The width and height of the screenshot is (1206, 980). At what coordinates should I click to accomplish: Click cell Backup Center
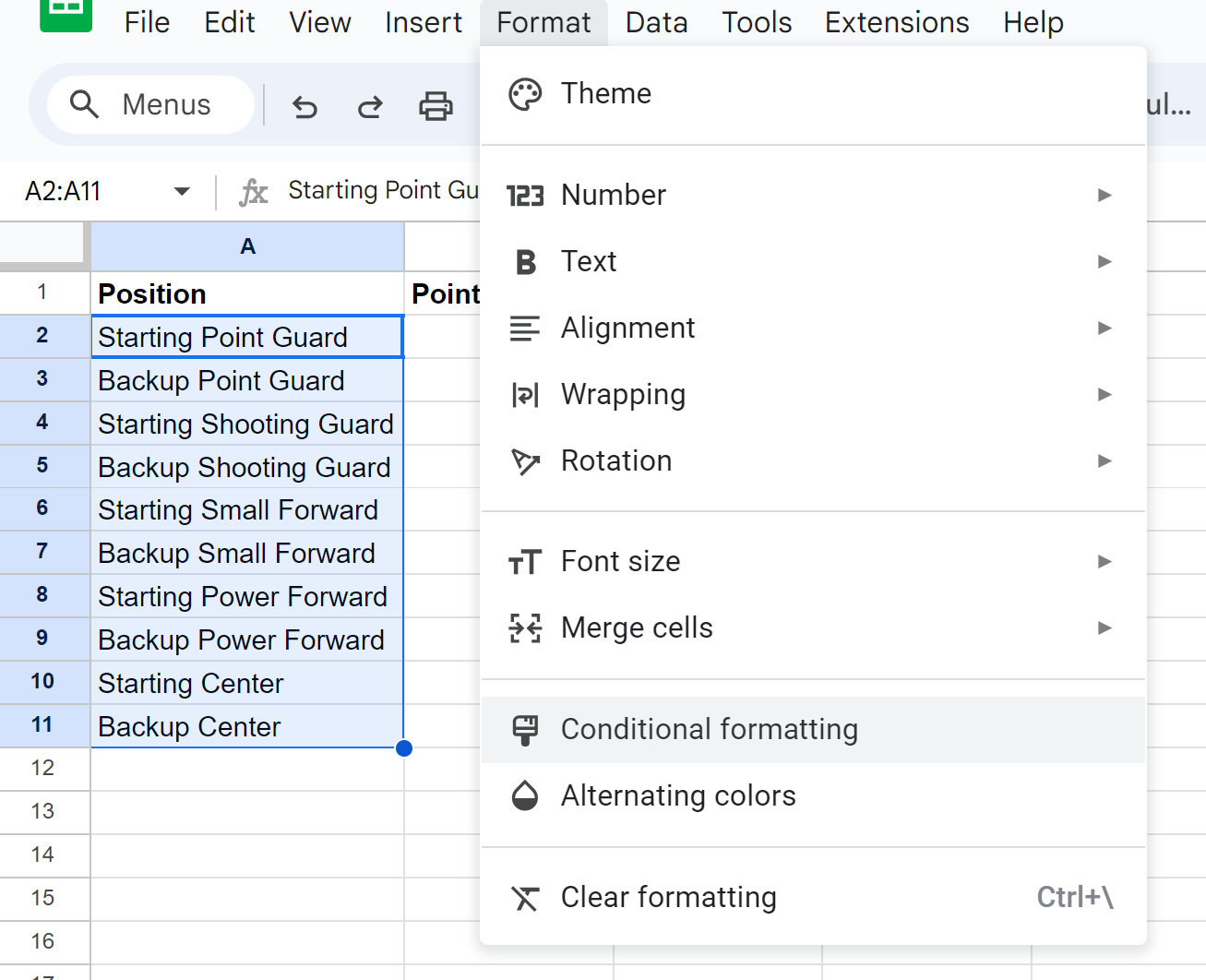tap(247, 726)
